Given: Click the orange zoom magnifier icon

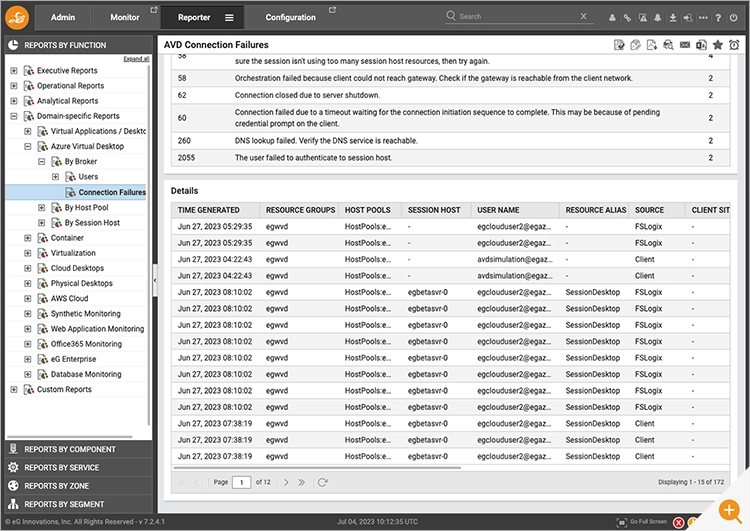Looking at the screenshot, I should (x=730, y=510).
